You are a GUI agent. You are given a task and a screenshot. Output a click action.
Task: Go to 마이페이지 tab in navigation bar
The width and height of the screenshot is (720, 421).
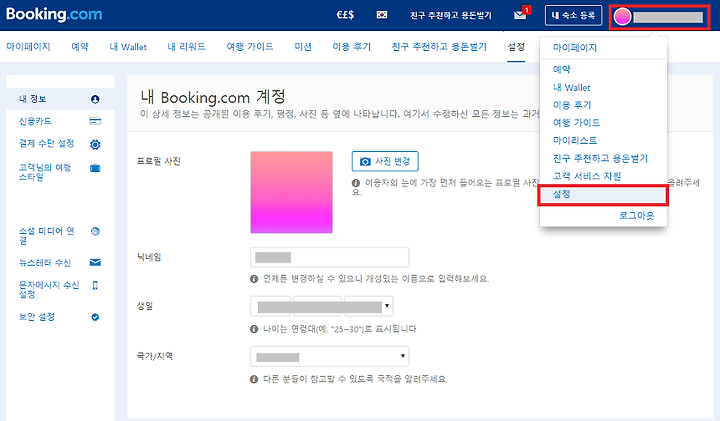pyautogui.click(x=28, y=47)
